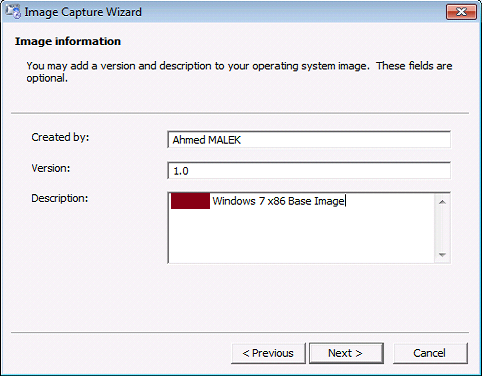Image resolution: width=482 pixels, height=376 pixels.
Task: Click the optional fields instruction paragraph
Action: tap(239, 72)
